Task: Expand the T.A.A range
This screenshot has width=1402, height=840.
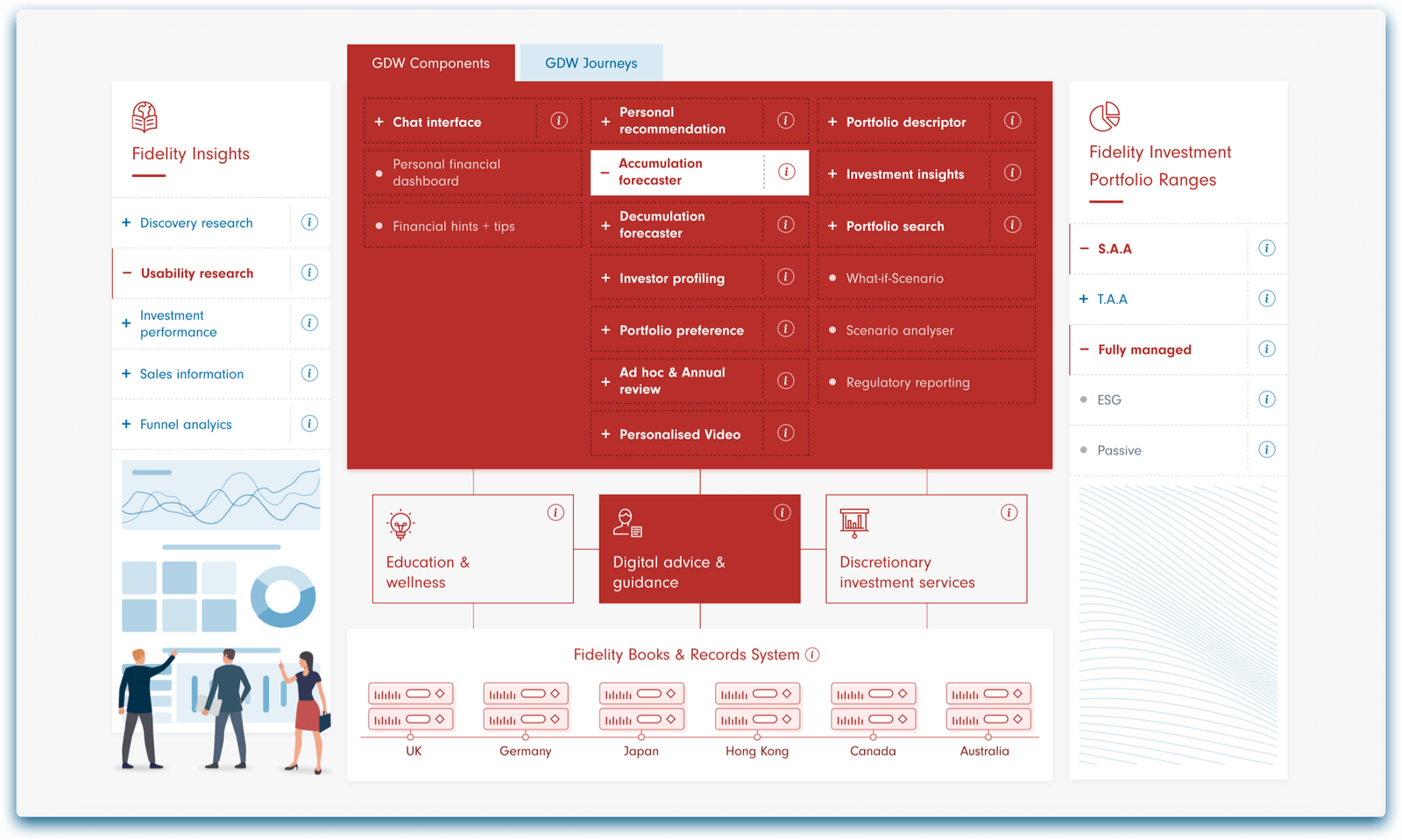Action: coord(1084,299)
